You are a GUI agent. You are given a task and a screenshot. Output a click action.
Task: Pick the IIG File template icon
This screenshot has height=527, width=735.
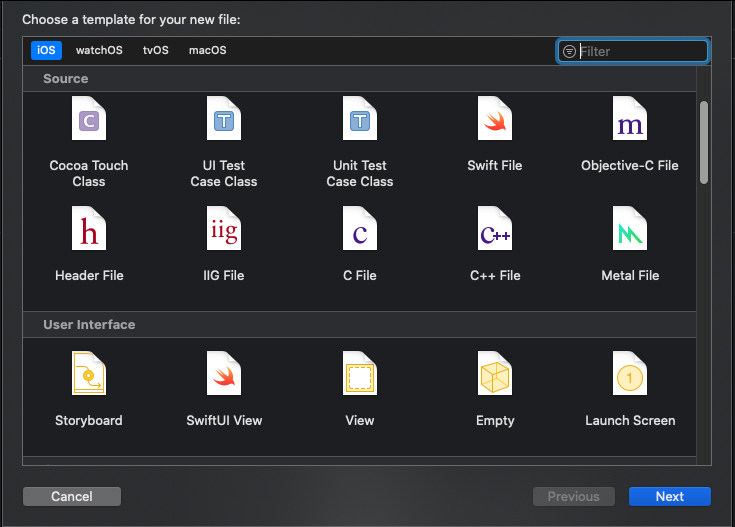tap(224, 228)
